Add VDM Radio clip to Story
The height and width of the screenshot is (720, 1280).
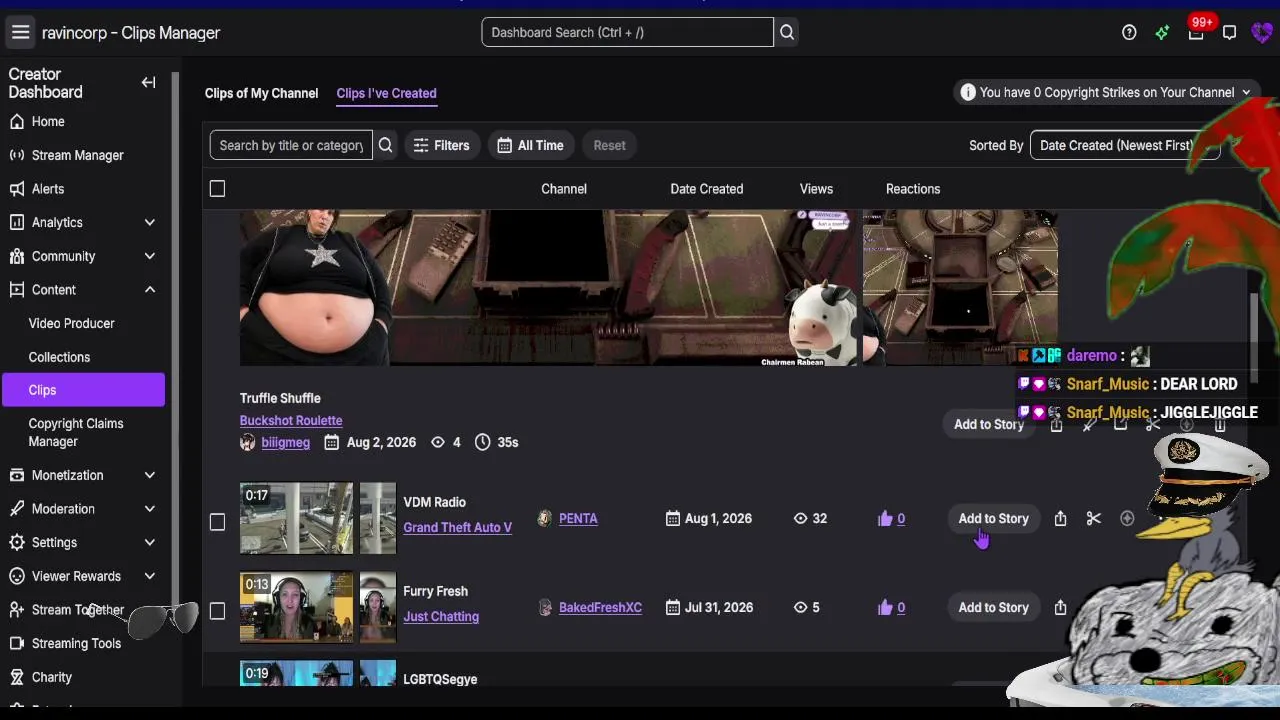(993, 518)
